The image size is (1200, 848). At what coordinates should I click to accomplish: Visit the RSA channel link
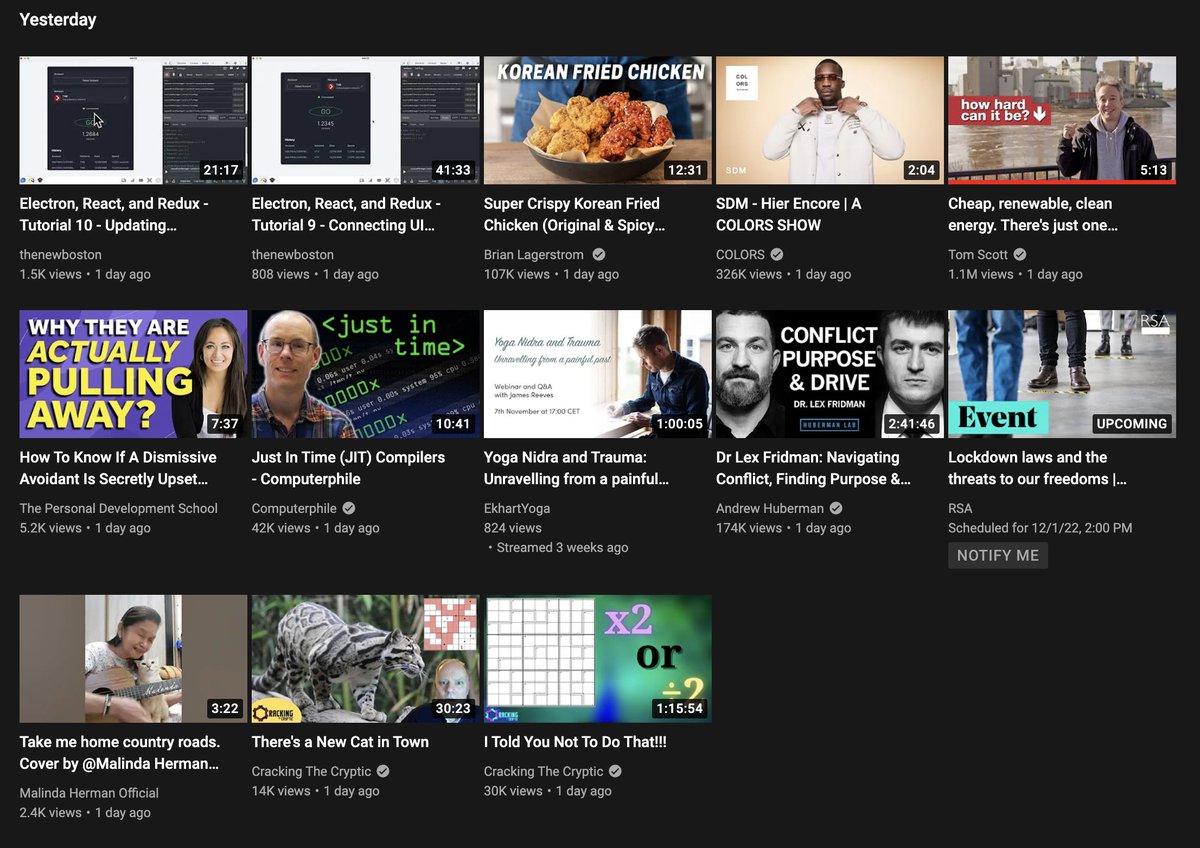(960, 508)
